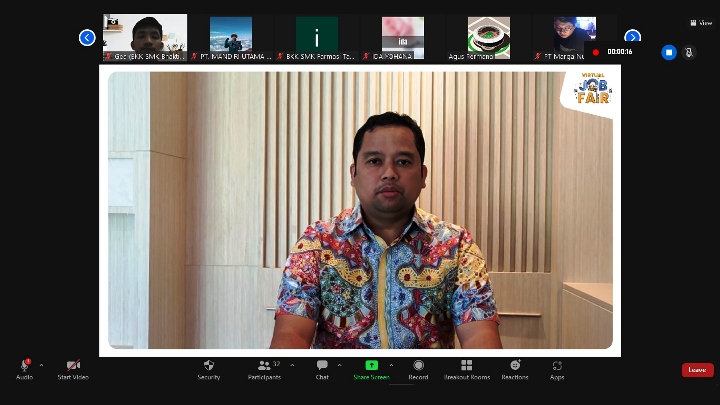Expand the caret next to Participants
The height and width of the screenshot is (405, 720).
(x=292, y=365)
